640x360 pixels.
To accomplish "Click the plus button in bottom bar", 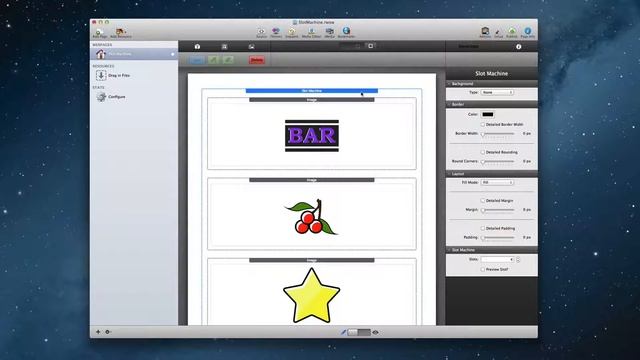I will pyautogui.click(x=98, y=332).
